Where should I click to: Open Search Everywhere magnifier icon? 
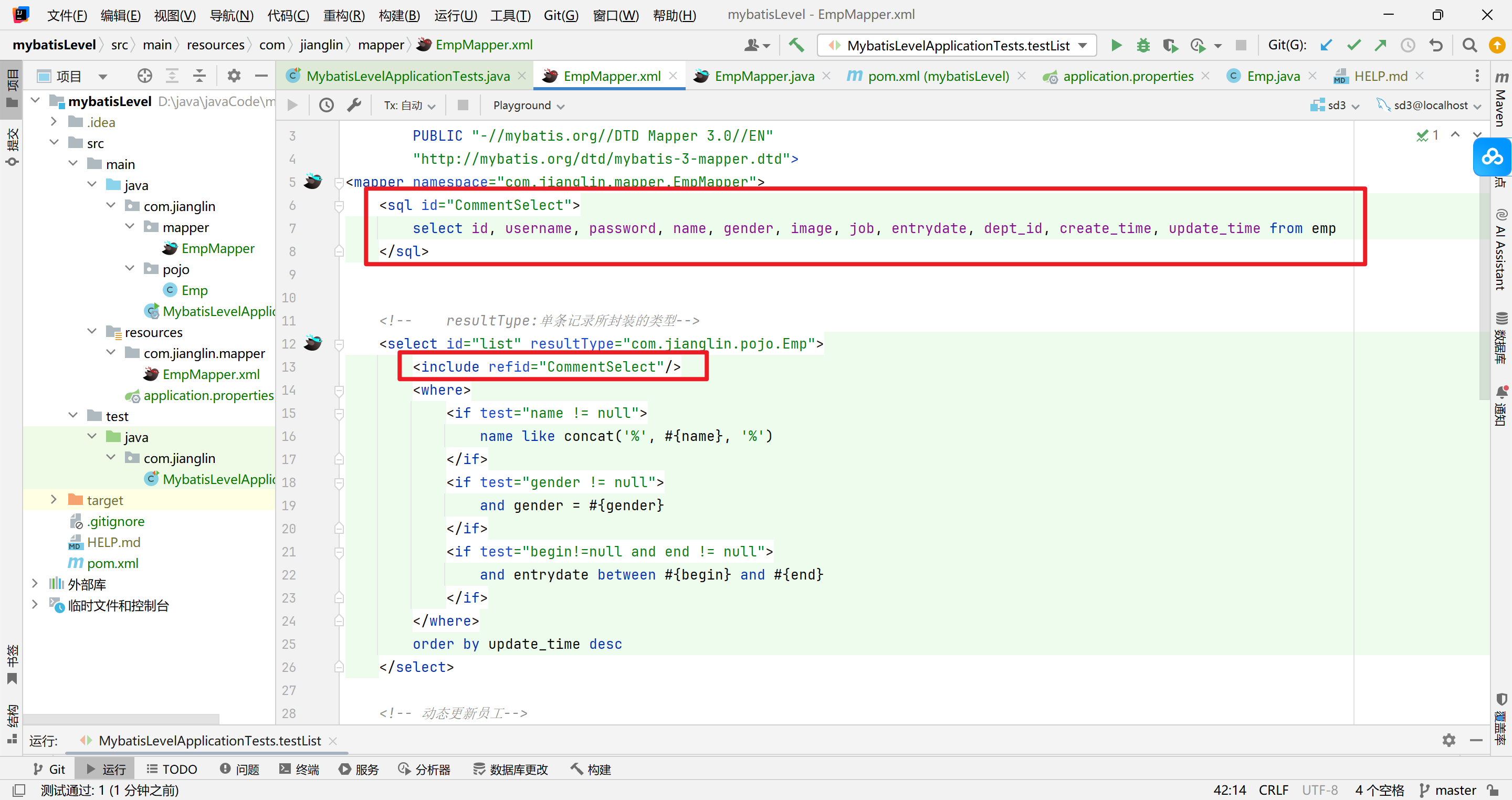(1469, 45)
